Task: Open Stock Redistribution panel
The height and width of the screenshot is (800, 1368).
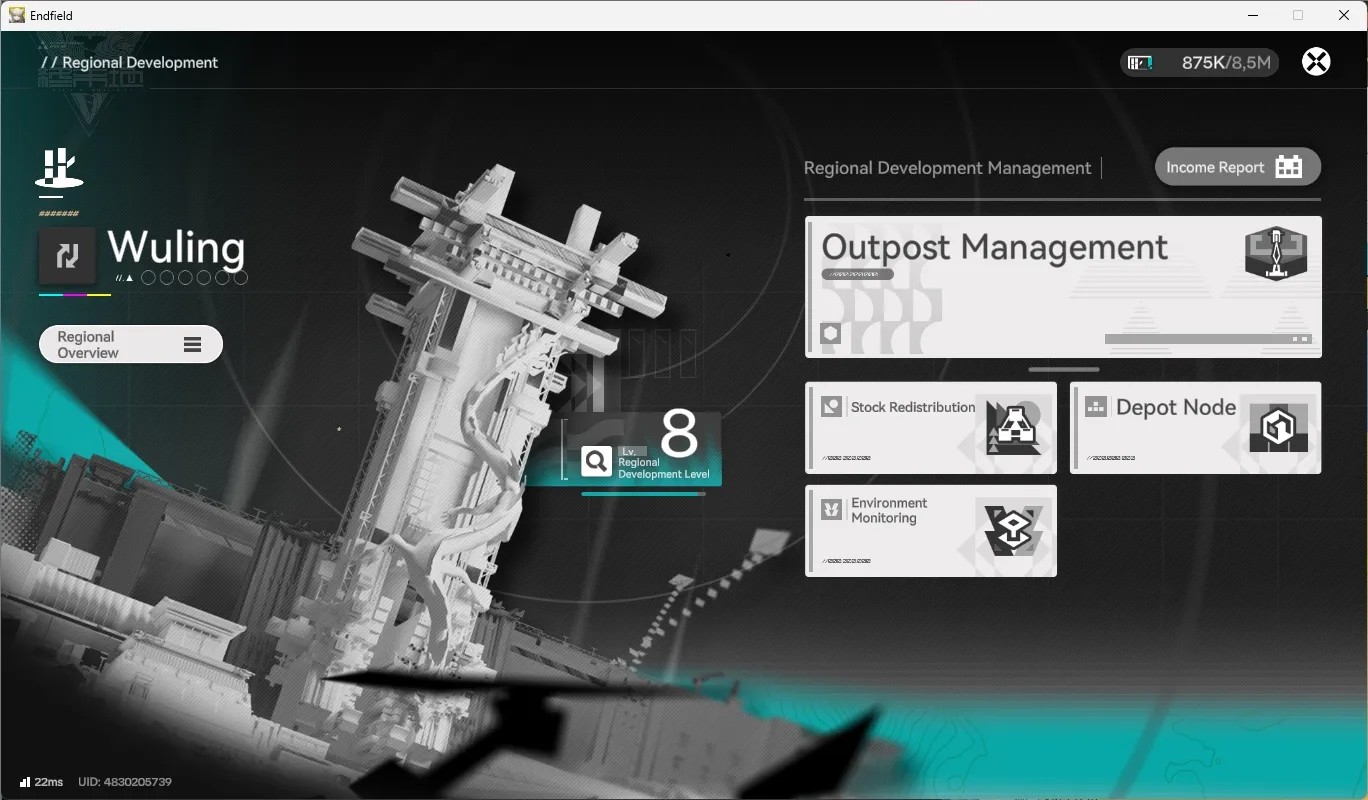Action: point(931,428)
